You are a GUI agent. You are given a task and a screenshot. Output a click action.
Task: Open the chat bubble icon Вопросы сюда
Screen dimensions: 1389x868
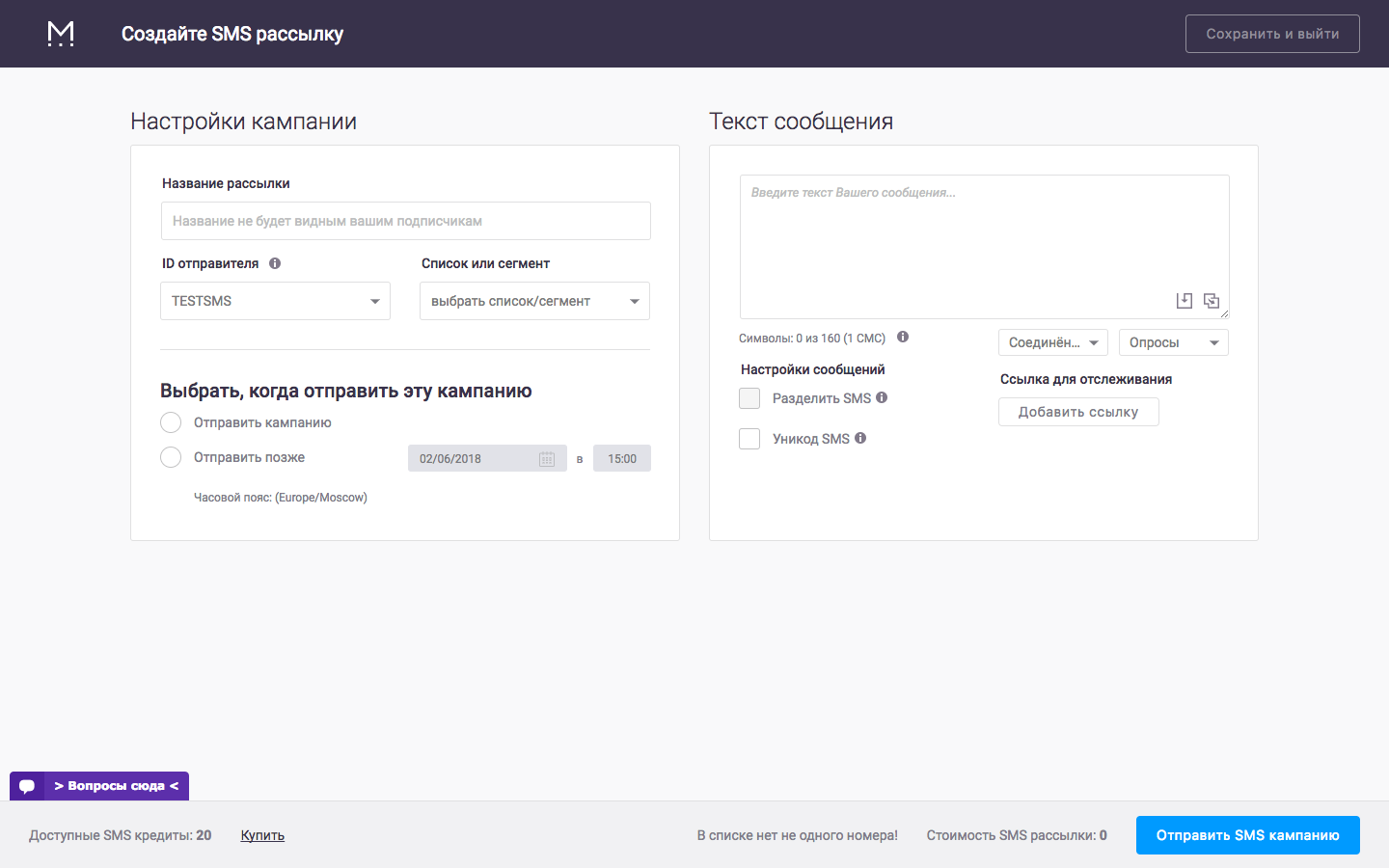click(26, 785)
